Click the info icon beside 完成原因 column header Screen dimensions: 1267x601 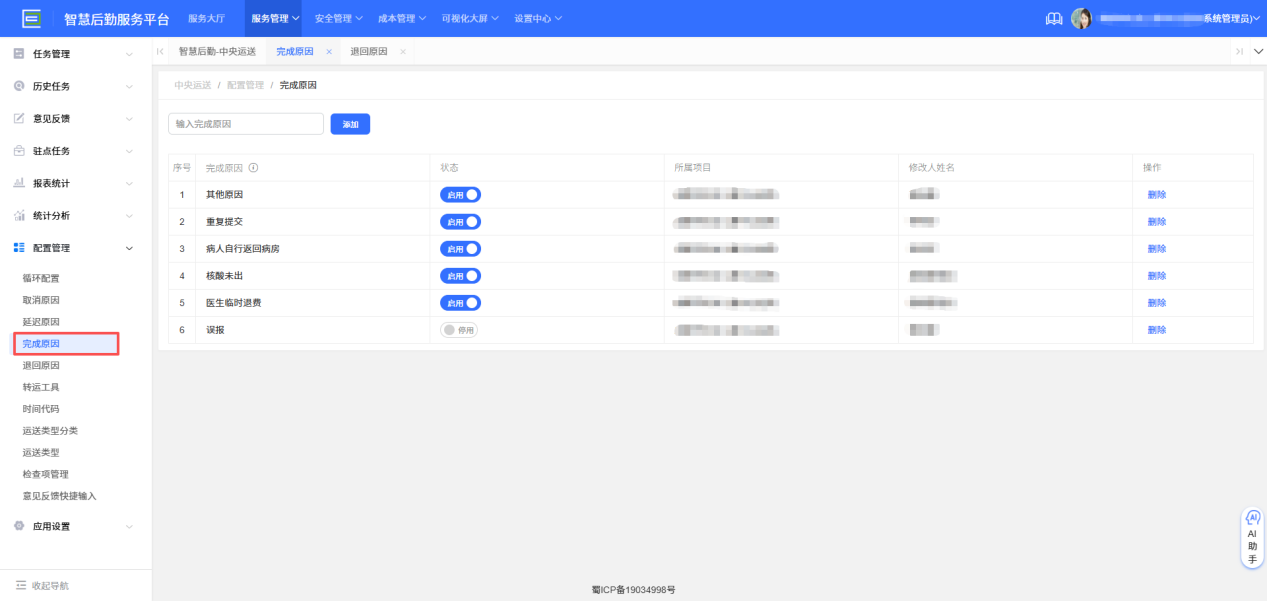253,168
